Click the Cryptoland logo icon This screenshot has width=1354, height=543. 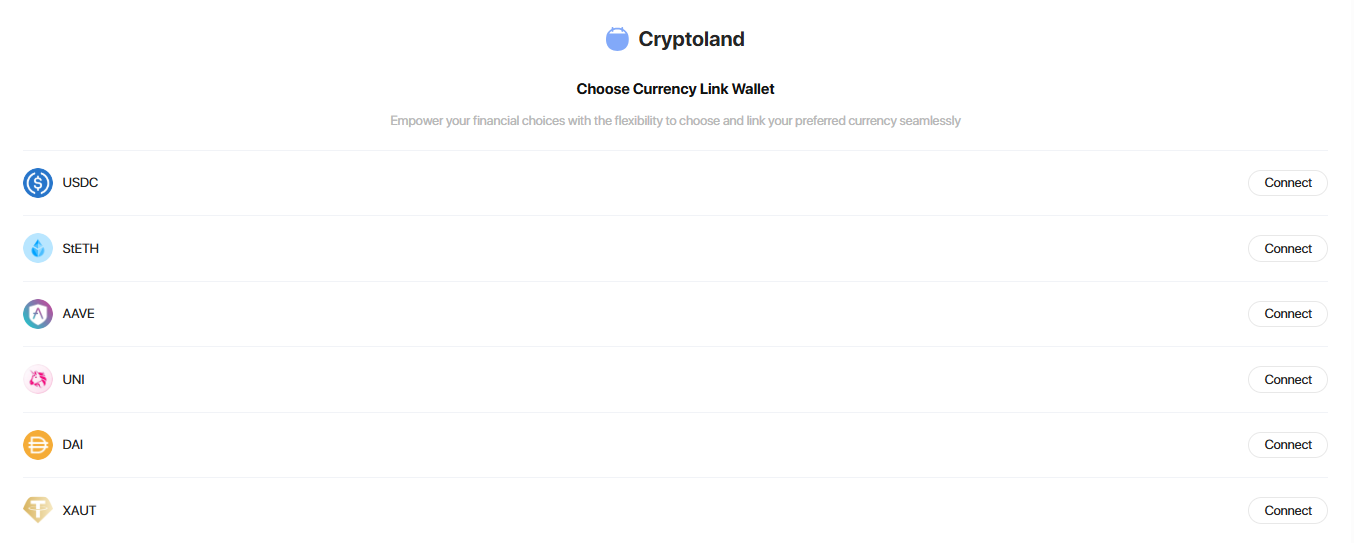617,39
